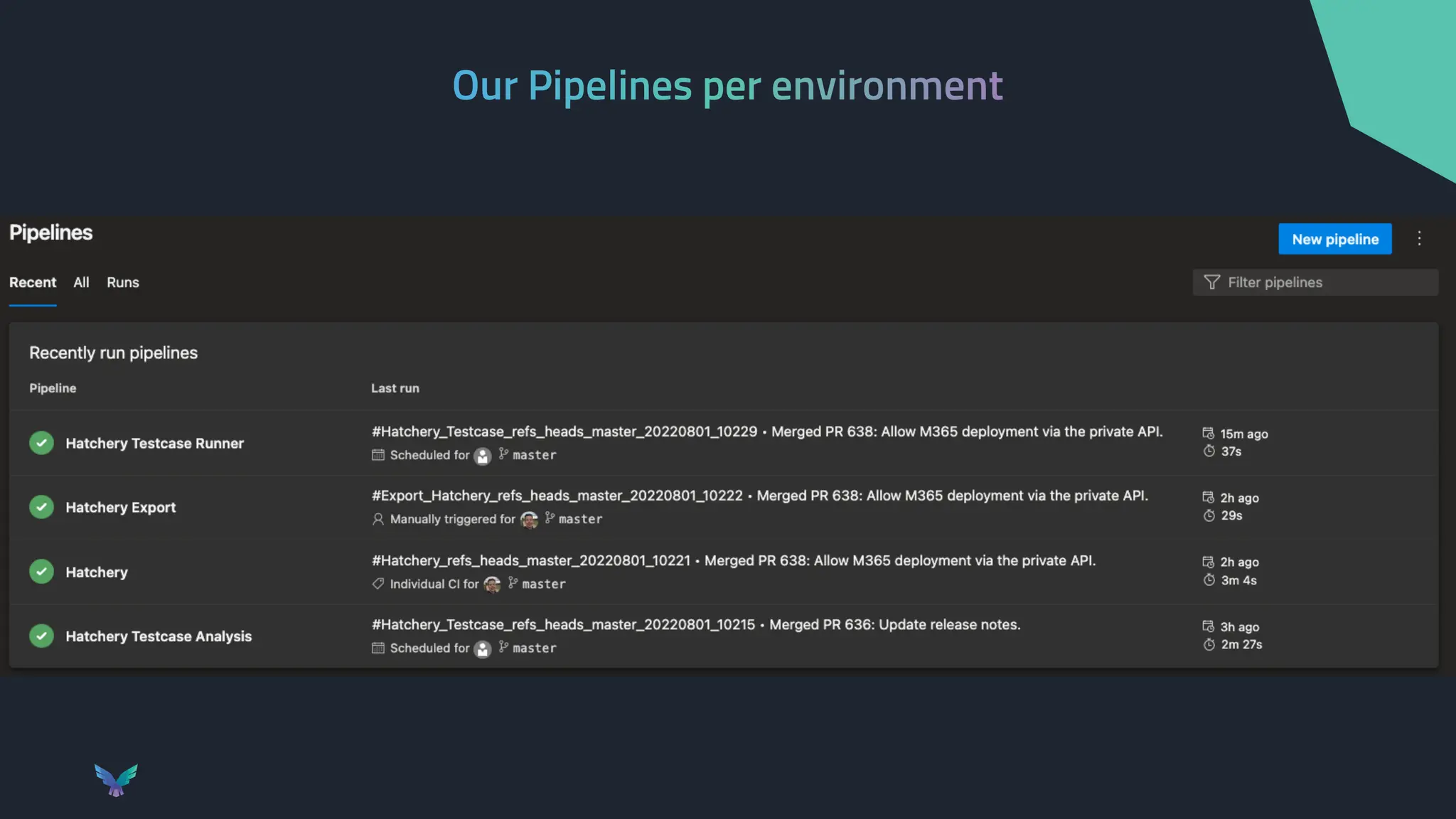Click success icon for Hatchery Testcase Analysis

click(x=41, y=636)
